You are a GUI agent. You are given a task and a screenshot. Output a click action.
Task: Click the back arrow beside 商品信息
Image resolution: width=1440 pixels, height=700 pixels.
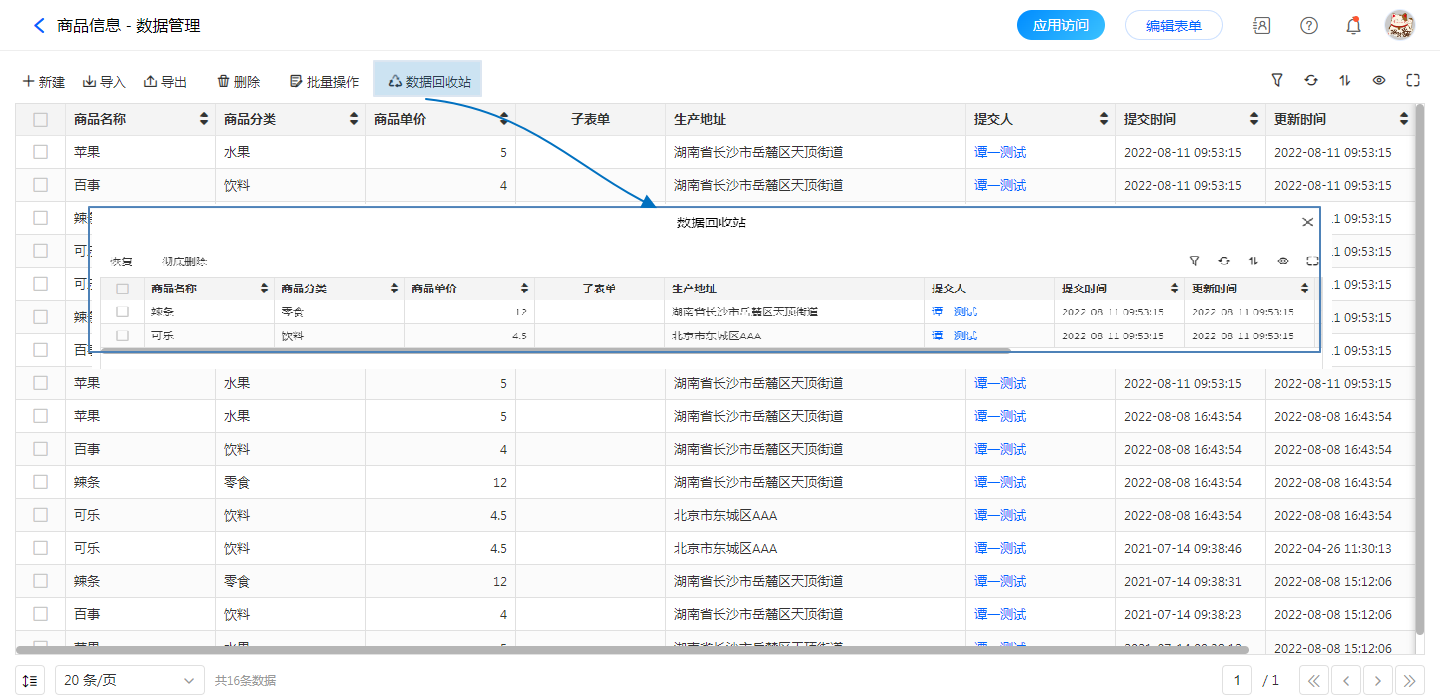point(39,26)
